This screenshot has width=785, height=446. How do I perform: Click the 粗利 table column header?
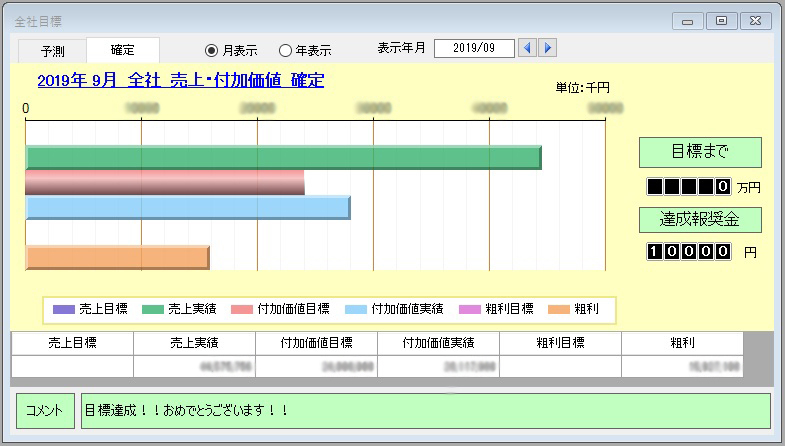[682, 343]
